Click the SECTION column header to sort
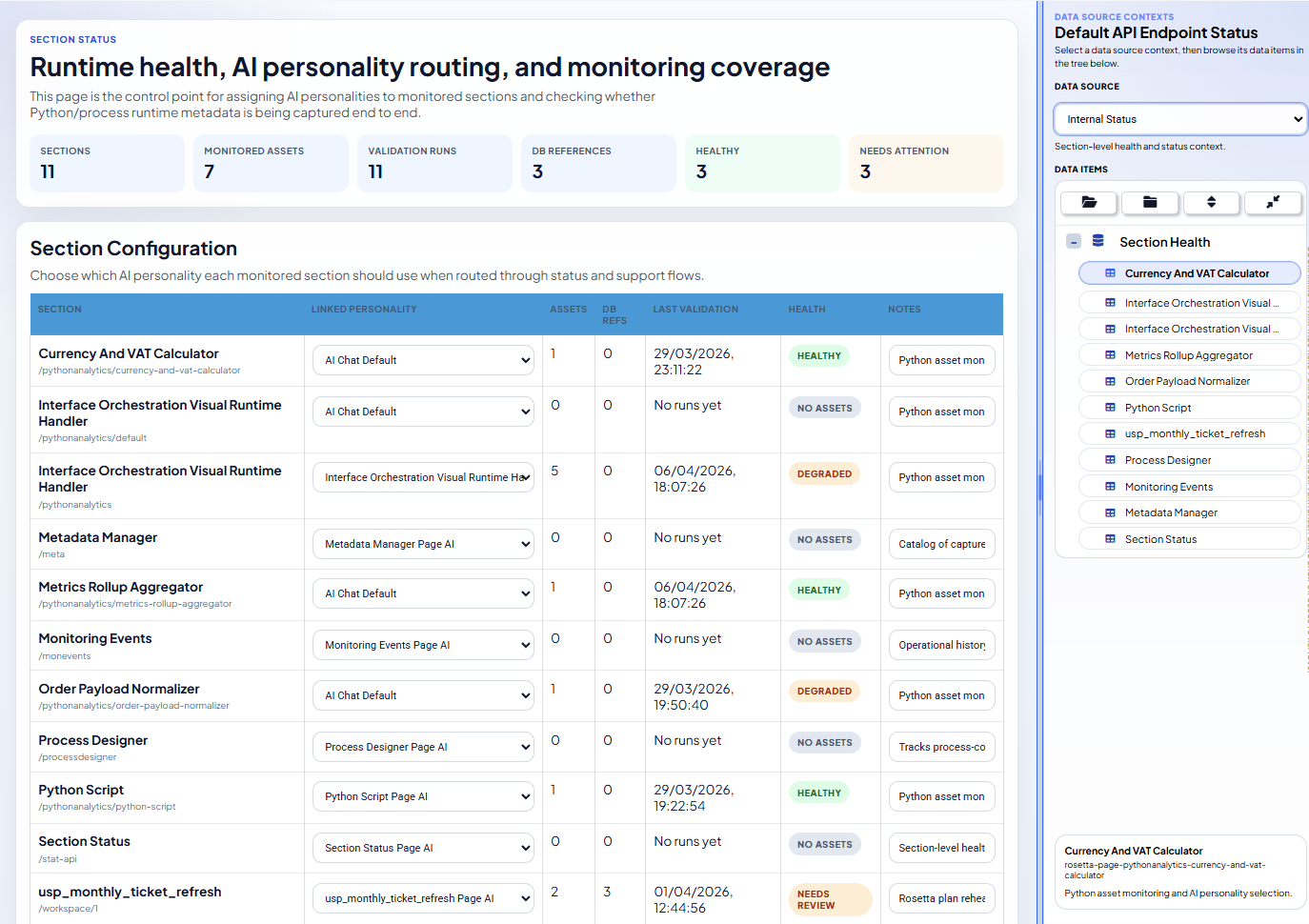The image size is (1309, 924). [60, 309]
